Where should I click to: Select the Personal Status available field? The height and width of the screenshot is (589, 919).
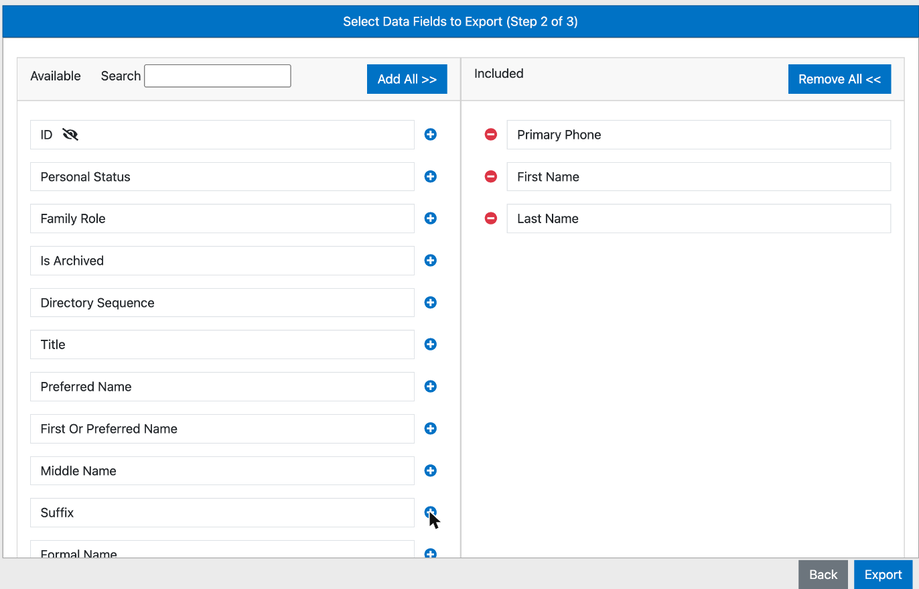(222, 176)
